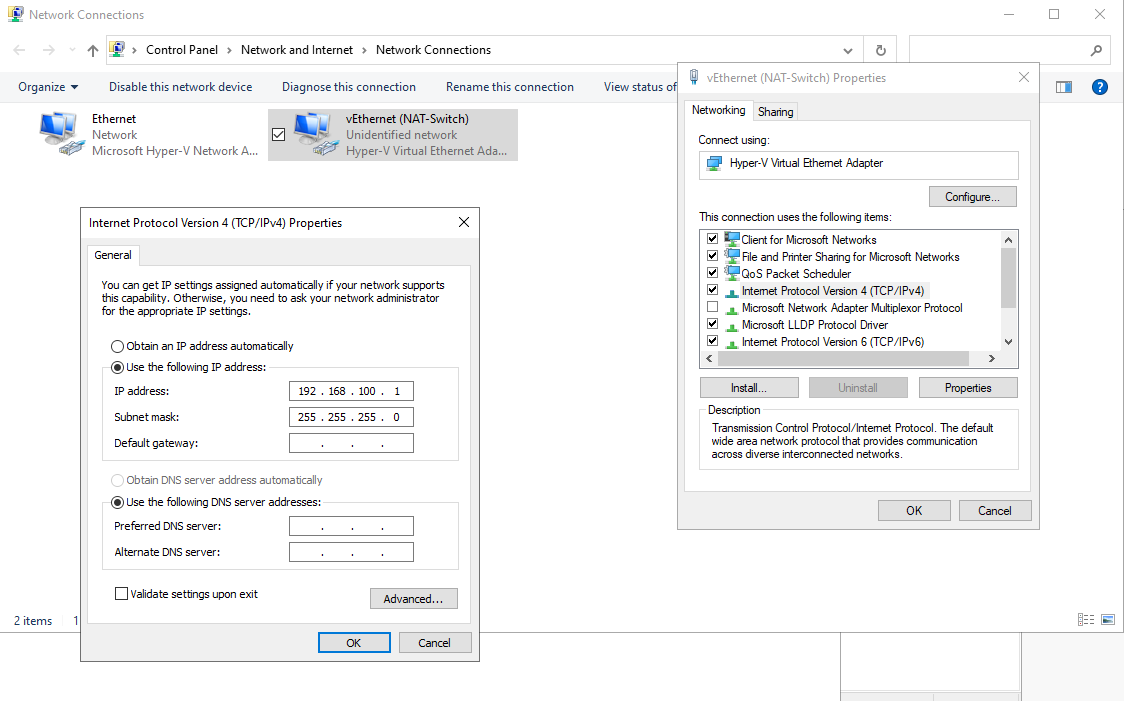Click the Properties button in vEthernet dialog

(968, 388)
